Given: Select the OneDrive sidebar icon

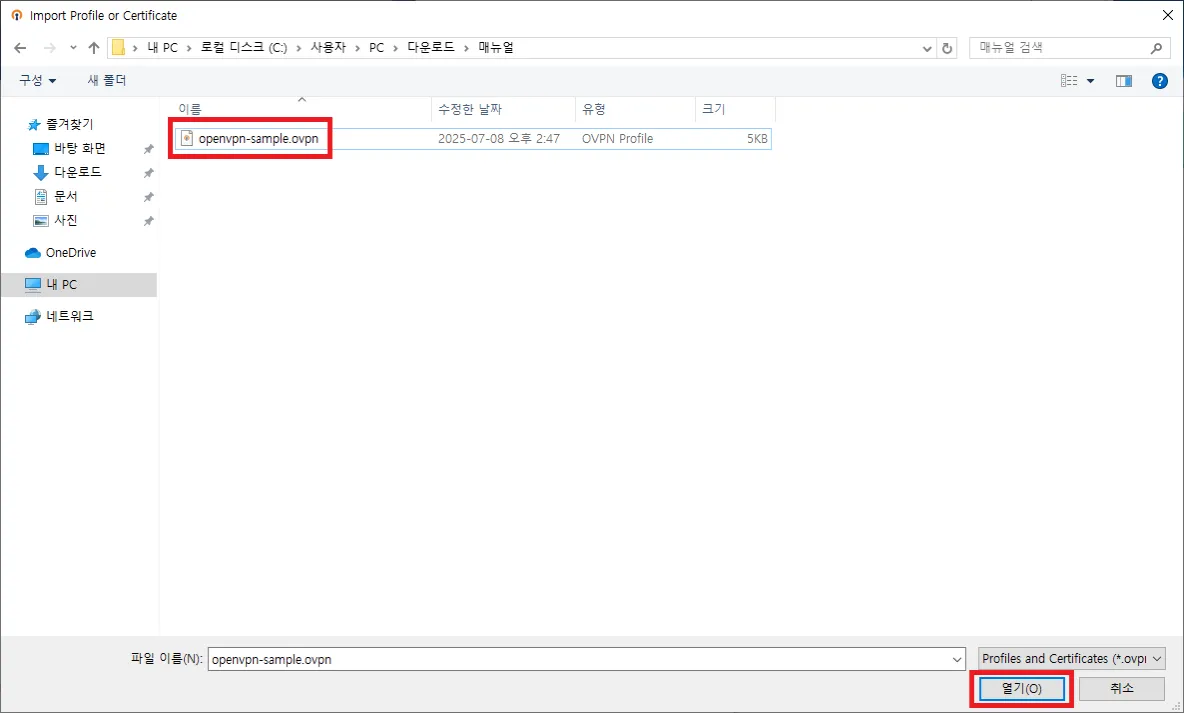Looking at the screenshot, I should 33,252.
